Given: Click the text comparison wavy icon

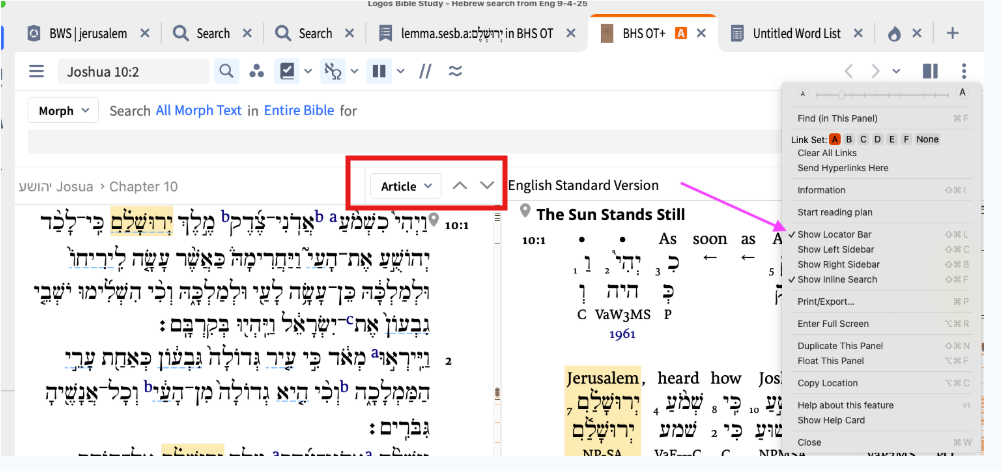Looking at the screenshot, I should 455,72.
